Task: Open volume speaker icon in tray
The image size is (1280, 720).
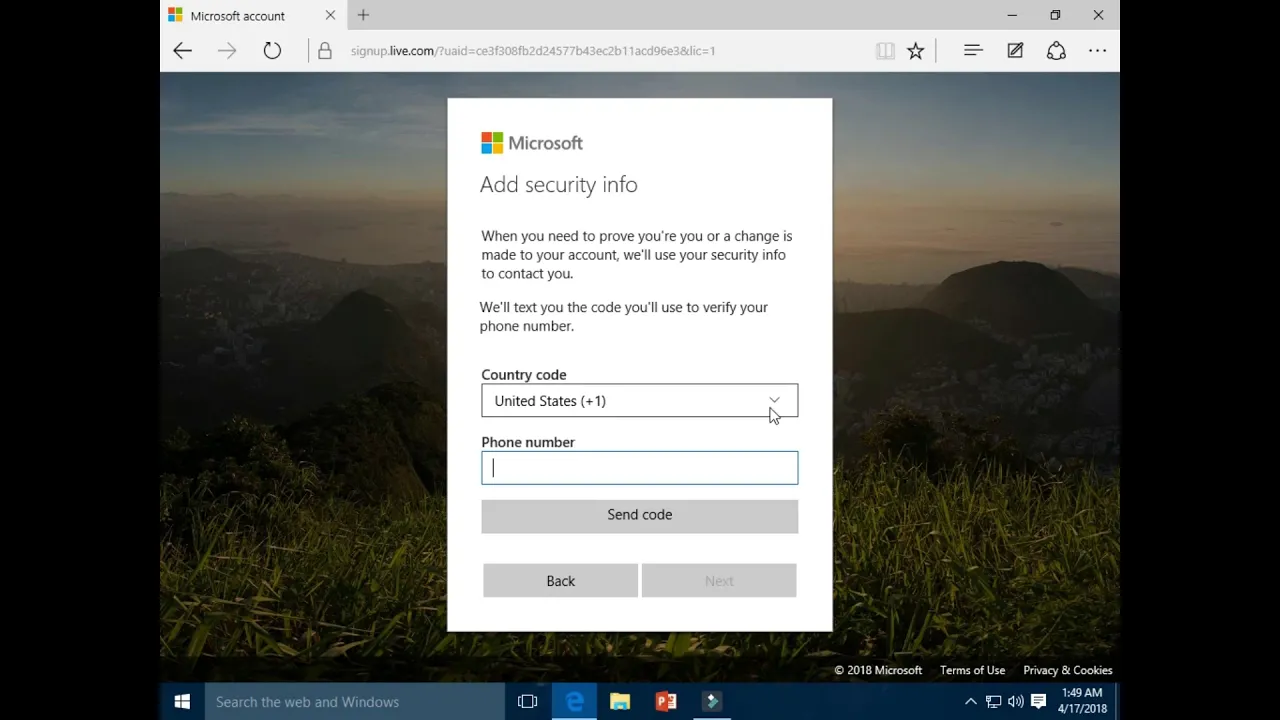Action: click(x=1016, y=702)
